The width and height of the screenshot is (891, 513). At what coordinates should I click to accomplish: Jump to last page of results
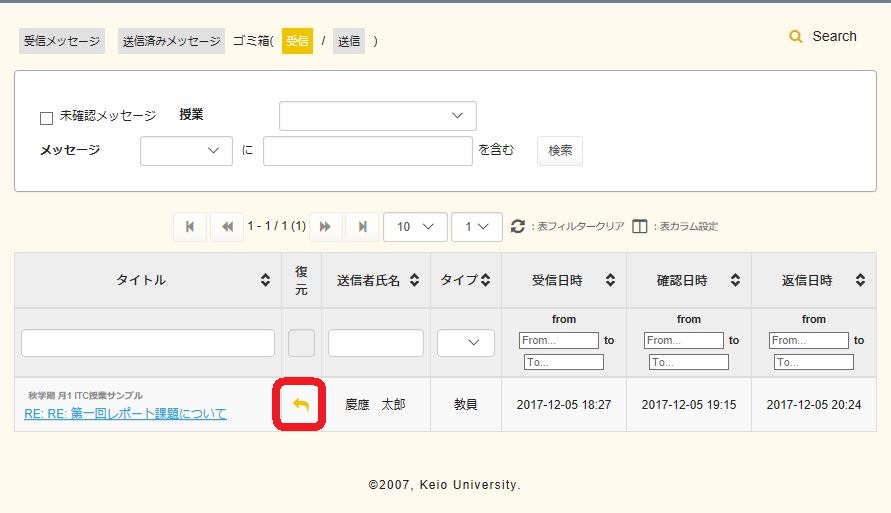362,227
